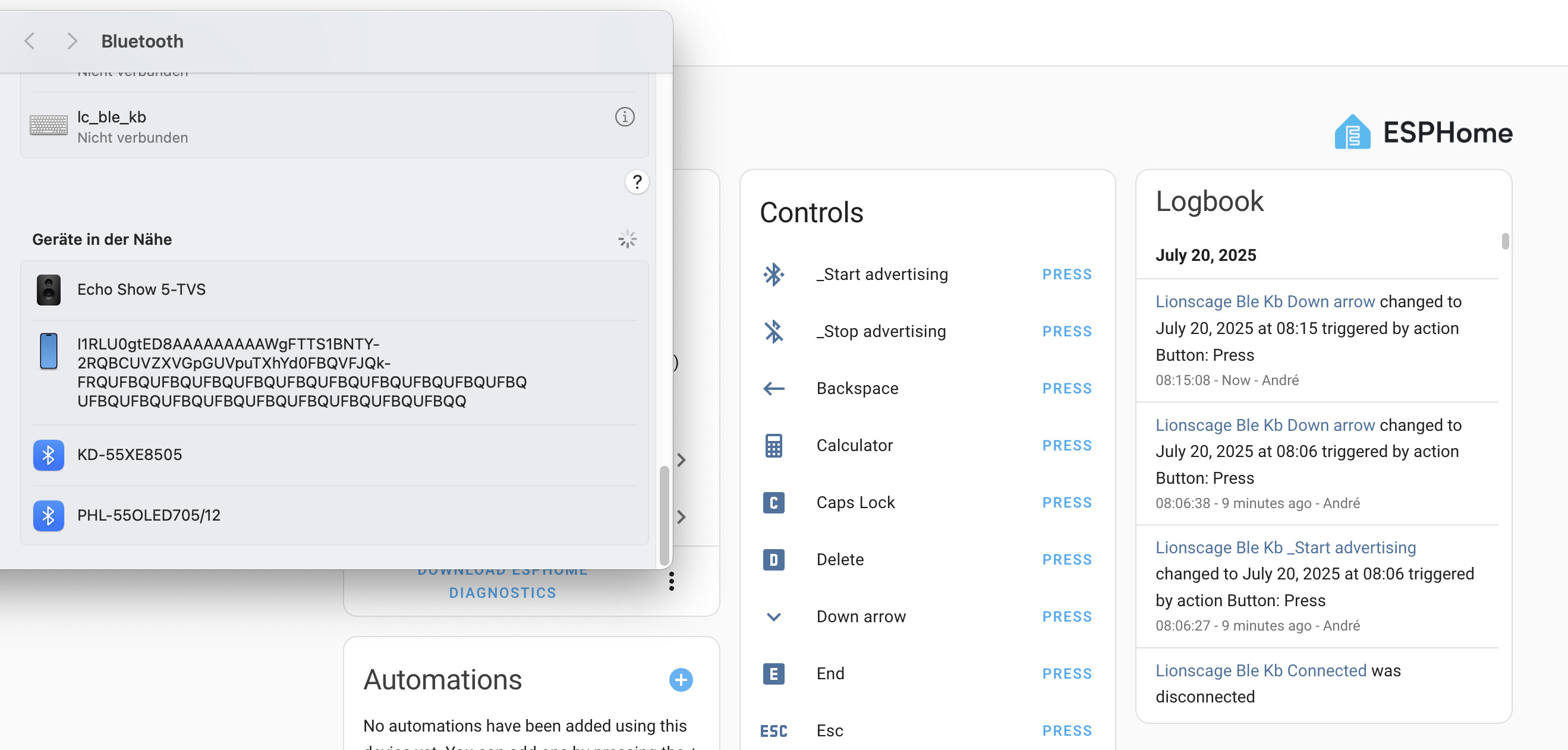Click the forward navigation arrow in Bluetooth settings
The height and width of the screenshot is (750, 1568).
(72, 40)
